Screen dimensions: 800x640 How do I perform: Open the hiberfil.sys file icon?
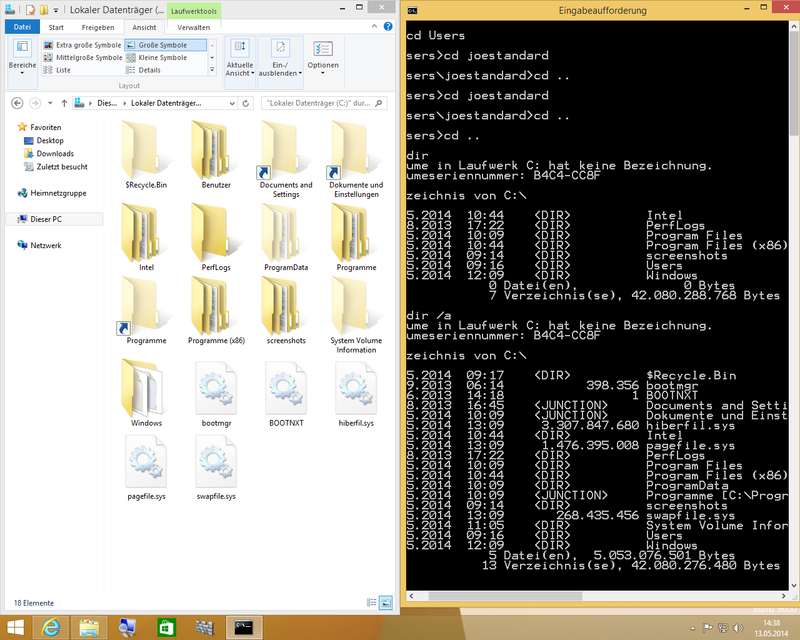click(355, 390)
